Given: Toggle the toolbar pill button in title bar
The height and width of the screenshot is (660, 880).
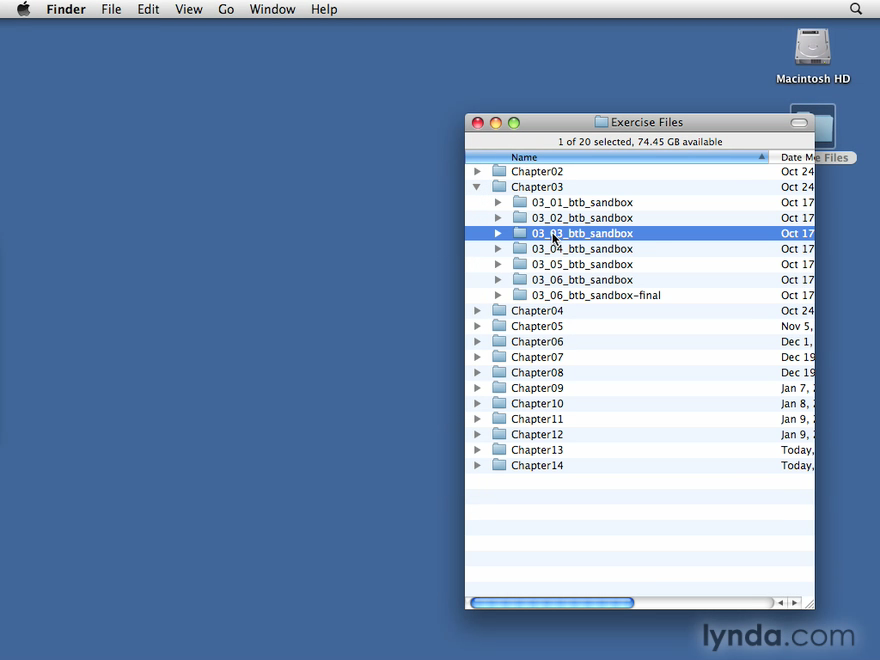Looking at the screenshot, I should (798, 123).
